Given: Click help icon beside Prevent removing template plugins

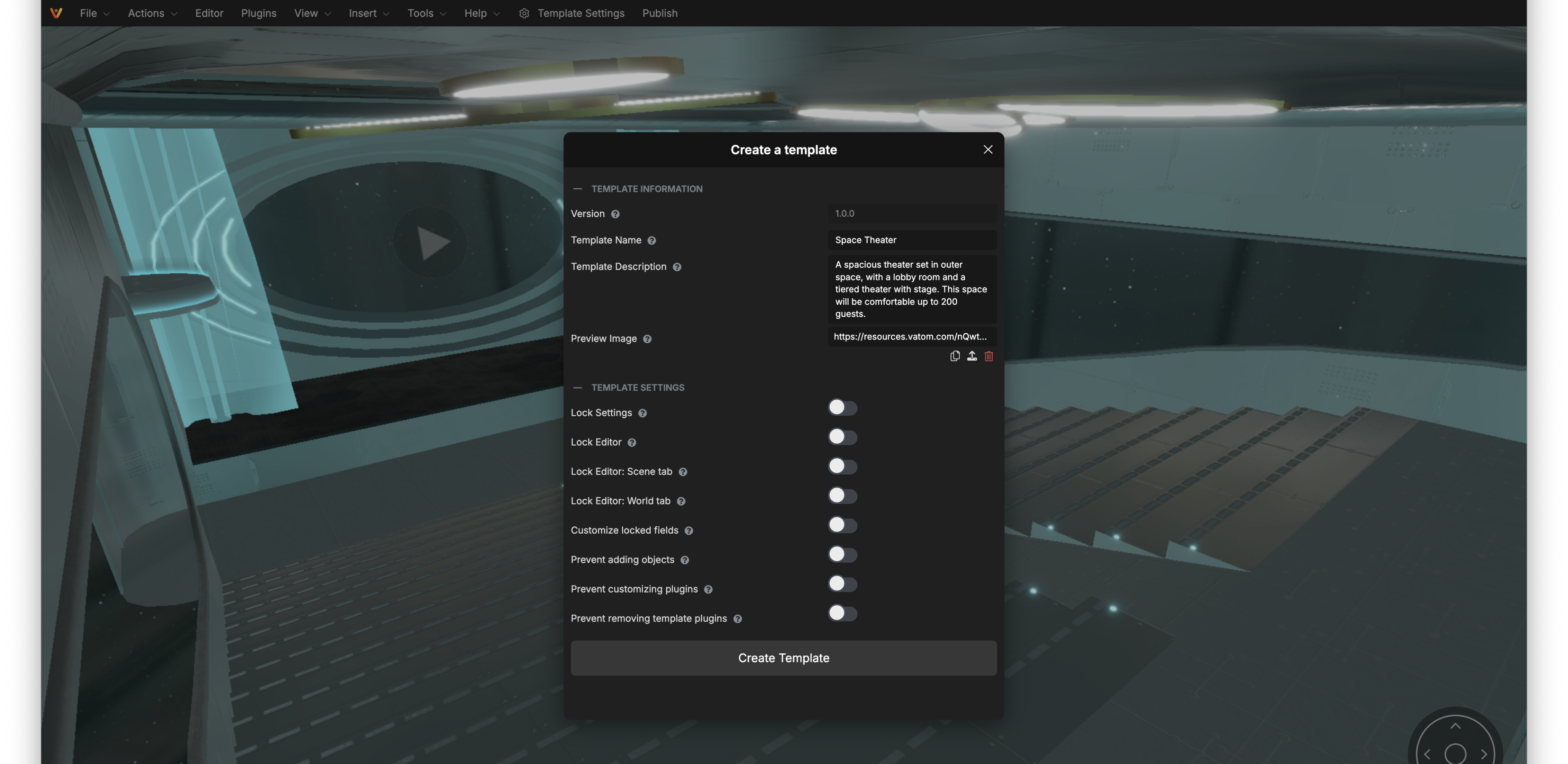Looking at the screenshot, I should (x=738, y=619).
